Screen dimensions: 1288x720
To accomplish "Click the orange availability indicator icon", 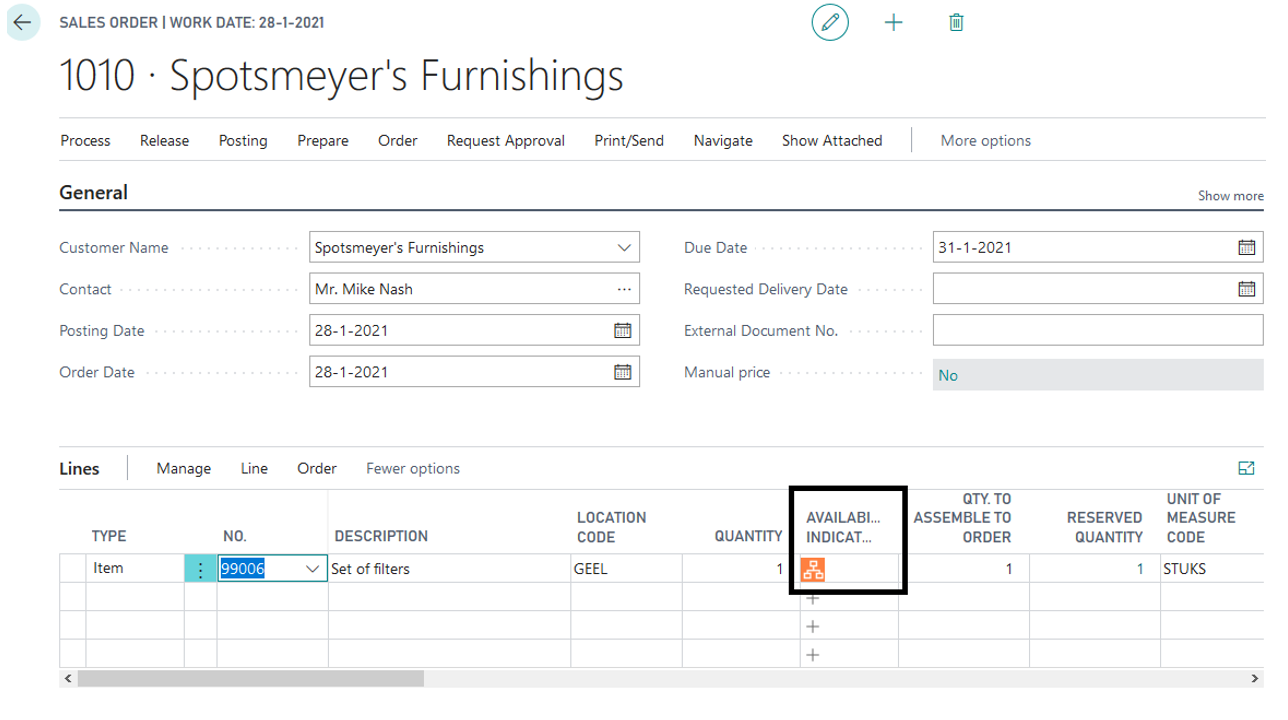I will click(813, 570).
